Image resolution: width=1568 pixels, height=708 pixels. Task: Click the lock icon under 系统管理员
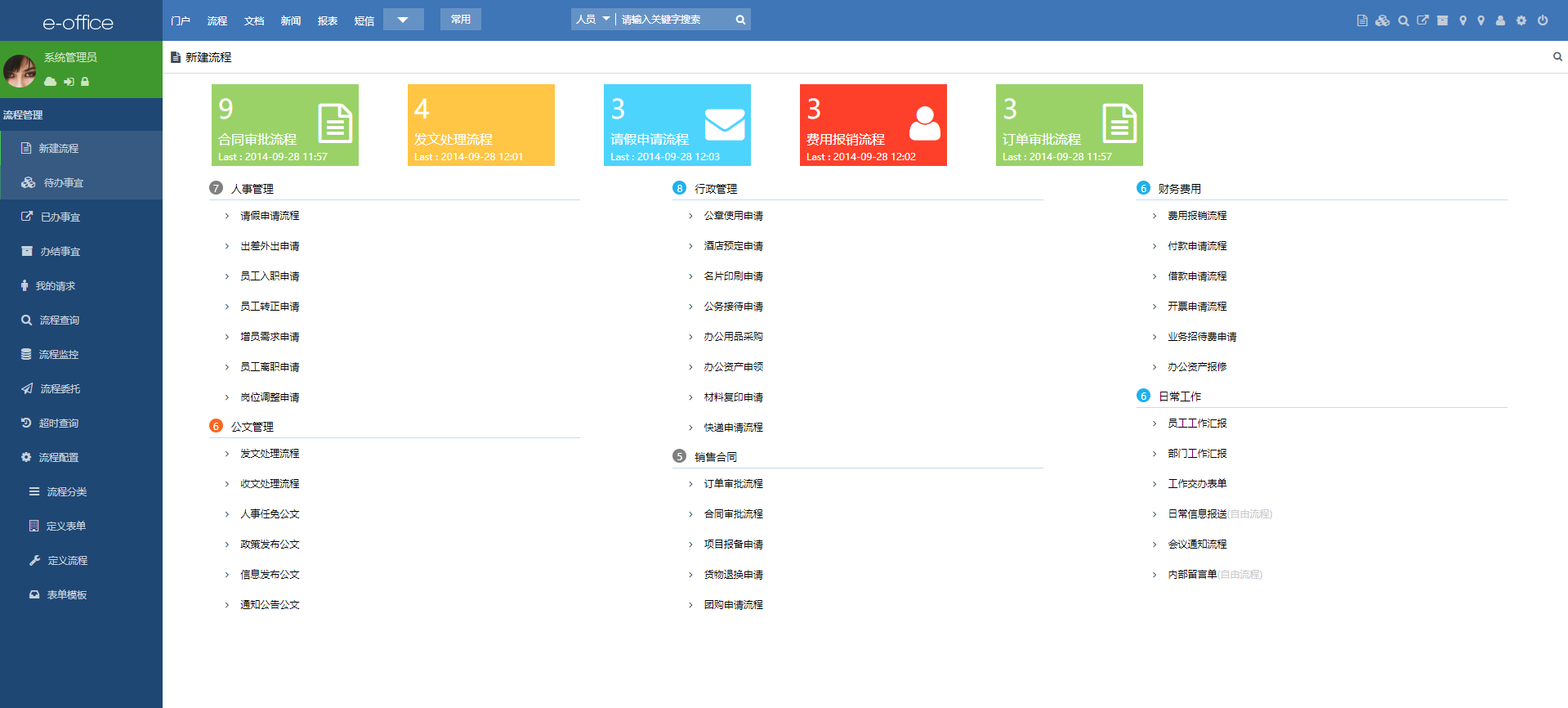[x=85, y=82]
